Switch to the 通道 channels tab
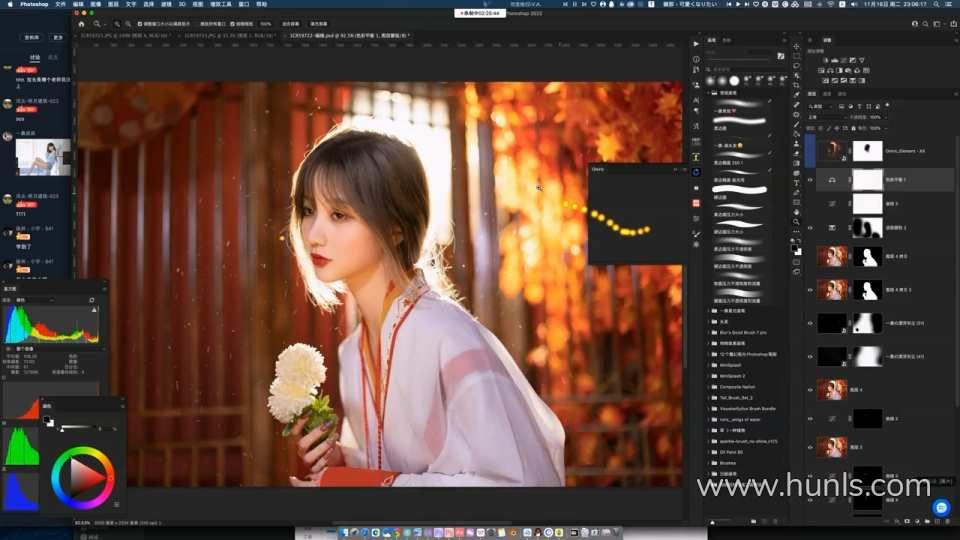The width and height of the screenshot is (960, 540). [x=827, y=94]
